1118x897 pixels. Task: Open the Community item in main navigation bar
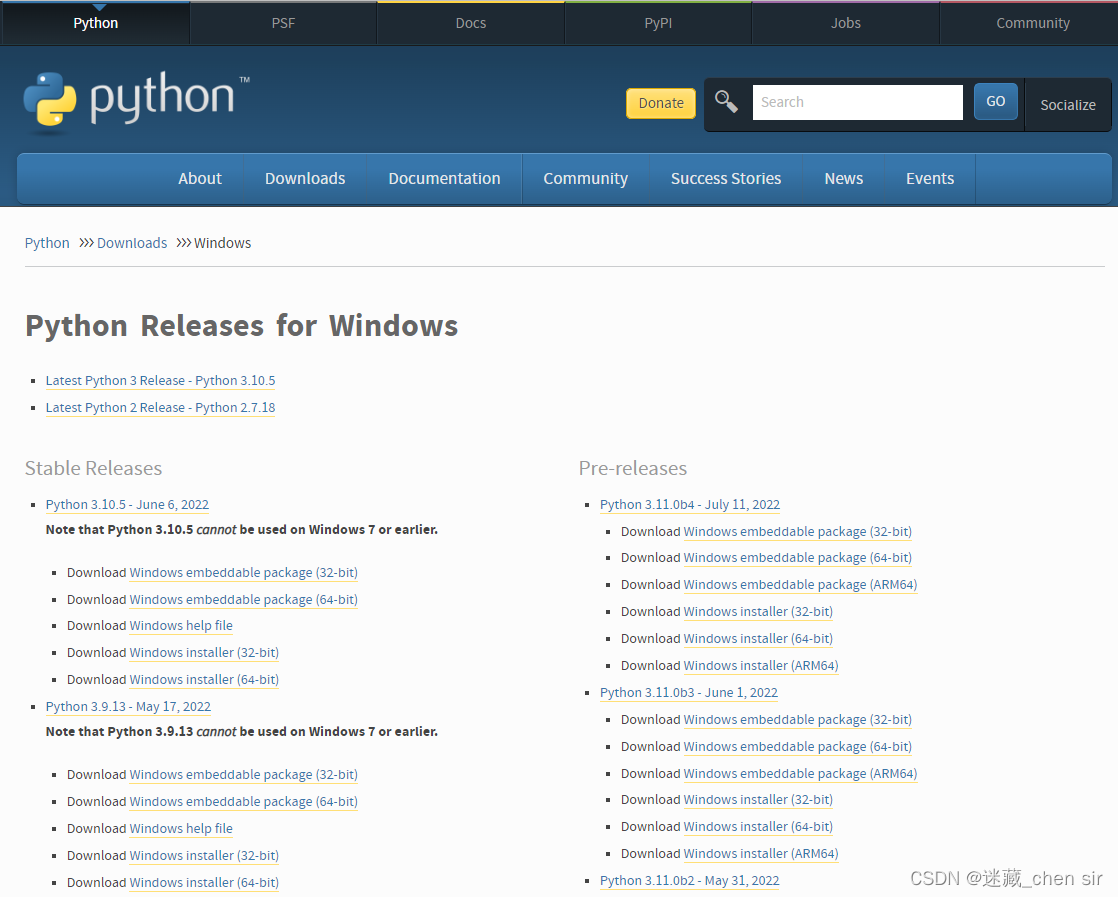point(585,178)
